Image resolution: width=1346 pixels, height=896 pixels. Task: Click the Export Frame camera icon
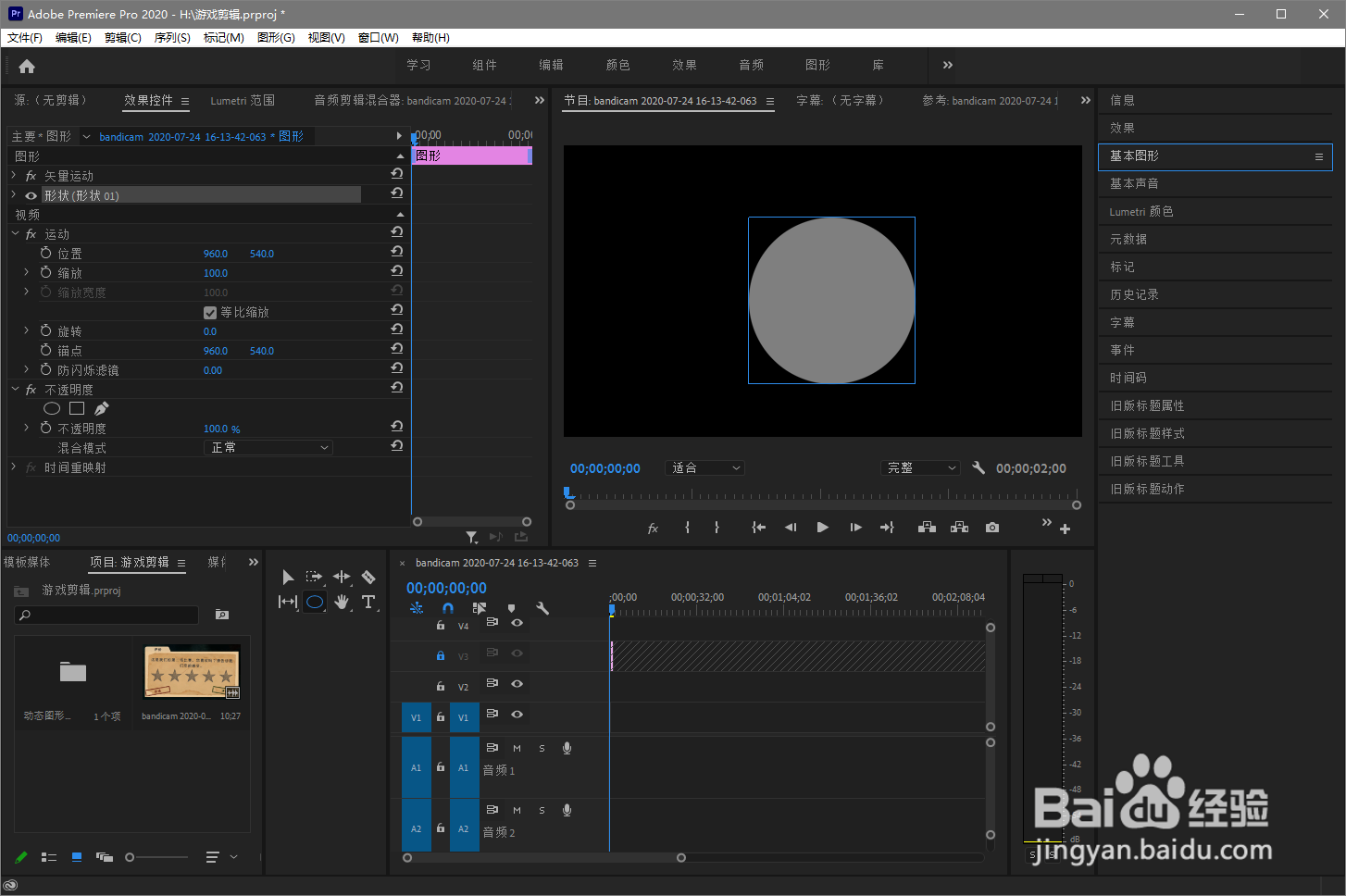click(992, 528)
